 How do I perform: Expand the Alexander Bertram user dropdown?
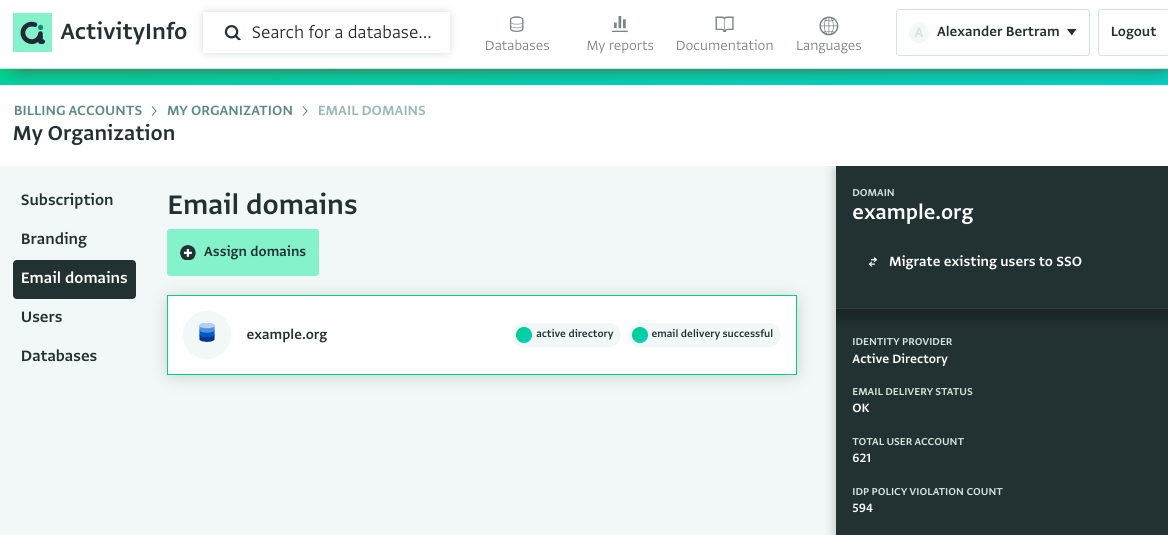992,32
